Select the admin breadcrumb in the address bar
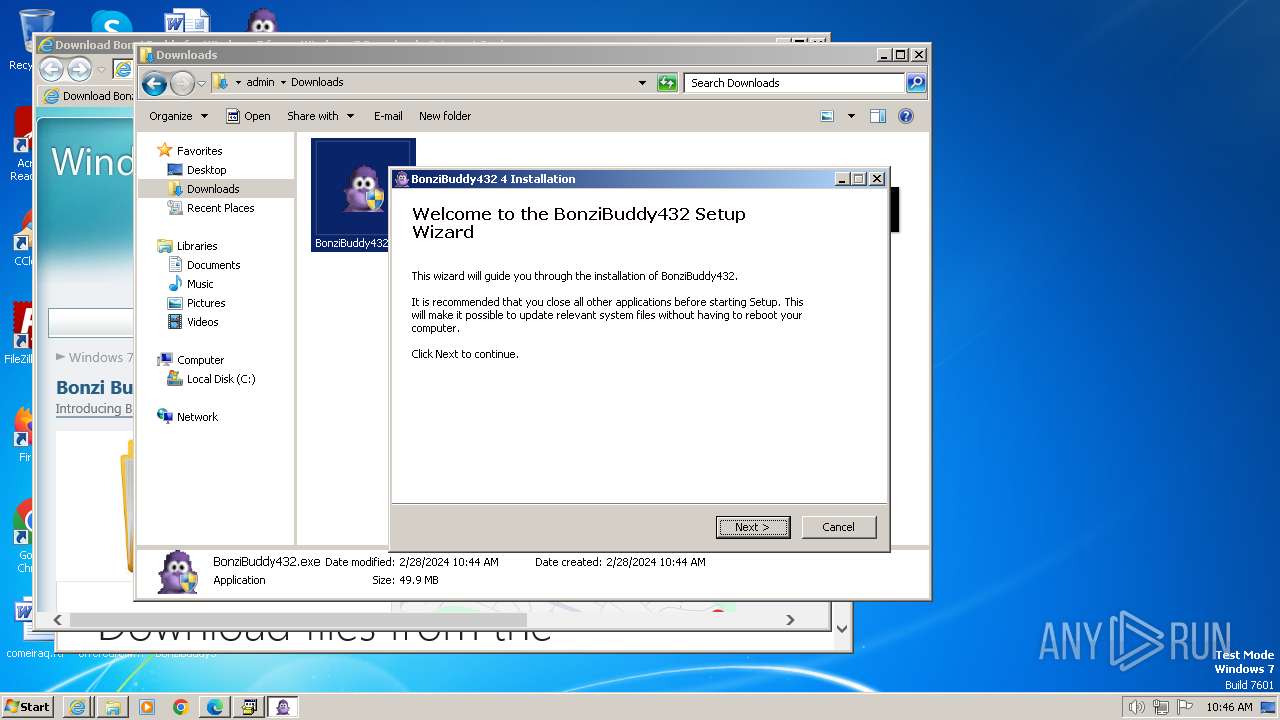The image size is (1280, 720). click(260, 83)
